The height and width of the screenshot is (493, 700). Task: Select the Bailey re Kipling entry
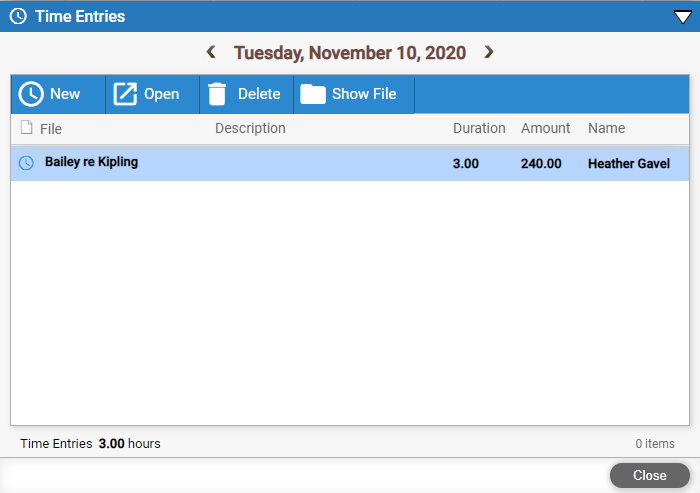91,162
